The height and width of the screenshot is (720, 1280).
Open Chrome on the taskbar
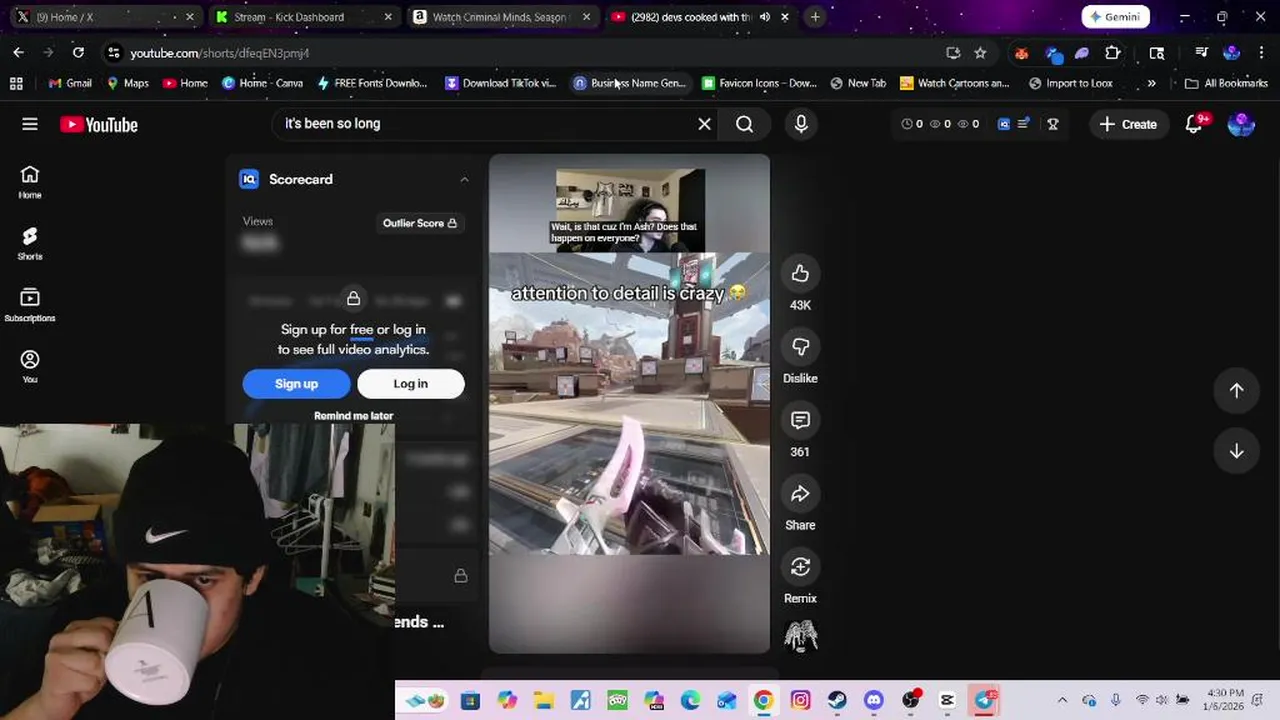[763, 700]
